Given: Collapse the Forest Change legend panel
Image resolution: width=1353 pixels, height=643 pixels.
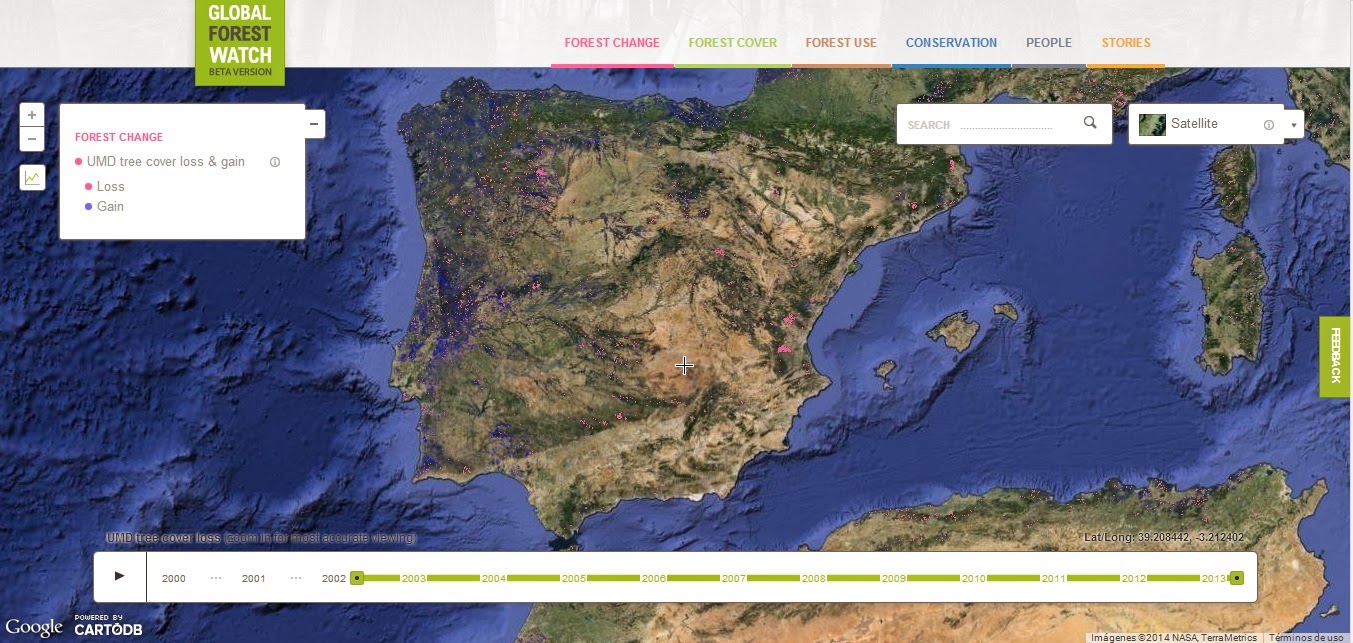Looking at the screenshot, I should 314,124.
